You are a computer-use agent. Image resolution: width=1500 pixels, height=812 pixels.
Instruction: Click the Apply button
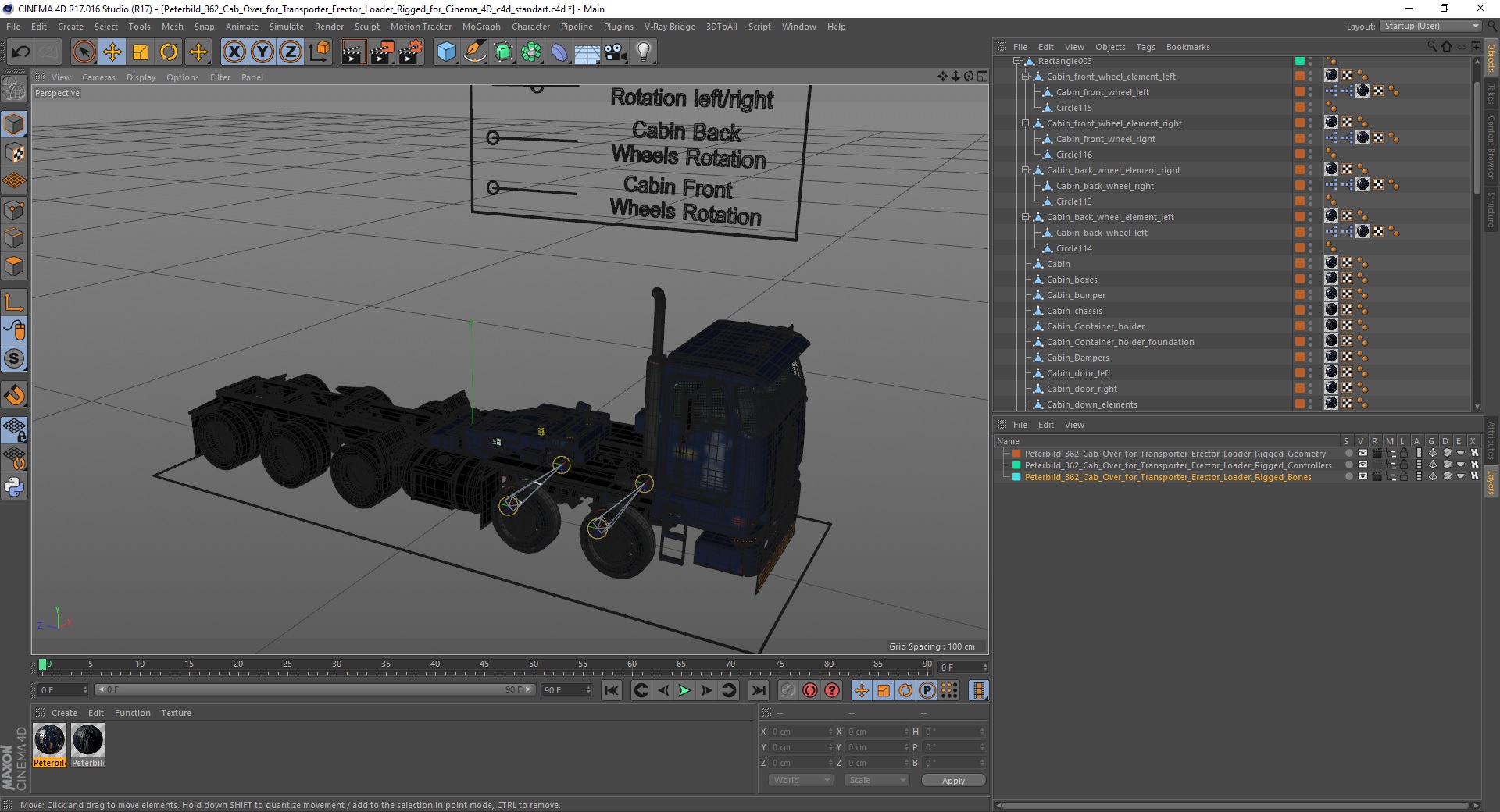(953, 780)
